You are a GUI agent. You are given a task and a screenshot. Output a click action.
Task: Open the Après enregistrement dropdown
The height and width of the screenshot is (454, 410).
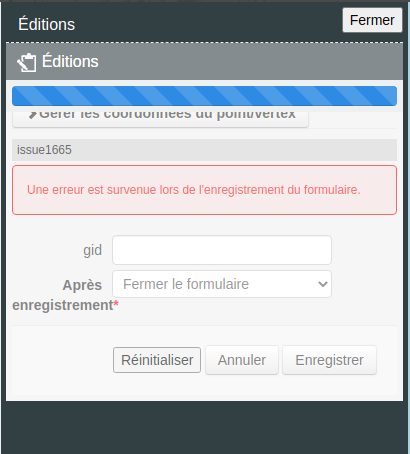pos(222,284)
